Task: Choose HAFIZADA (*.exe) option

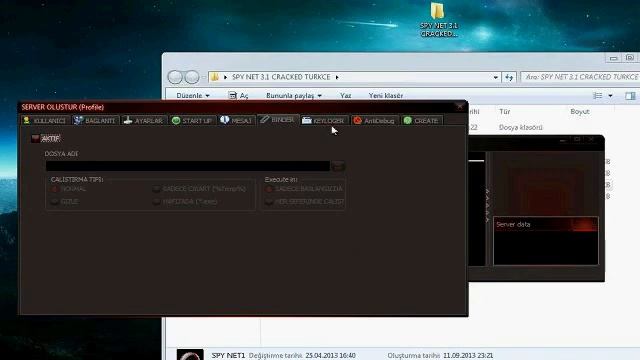Action: 156,202
